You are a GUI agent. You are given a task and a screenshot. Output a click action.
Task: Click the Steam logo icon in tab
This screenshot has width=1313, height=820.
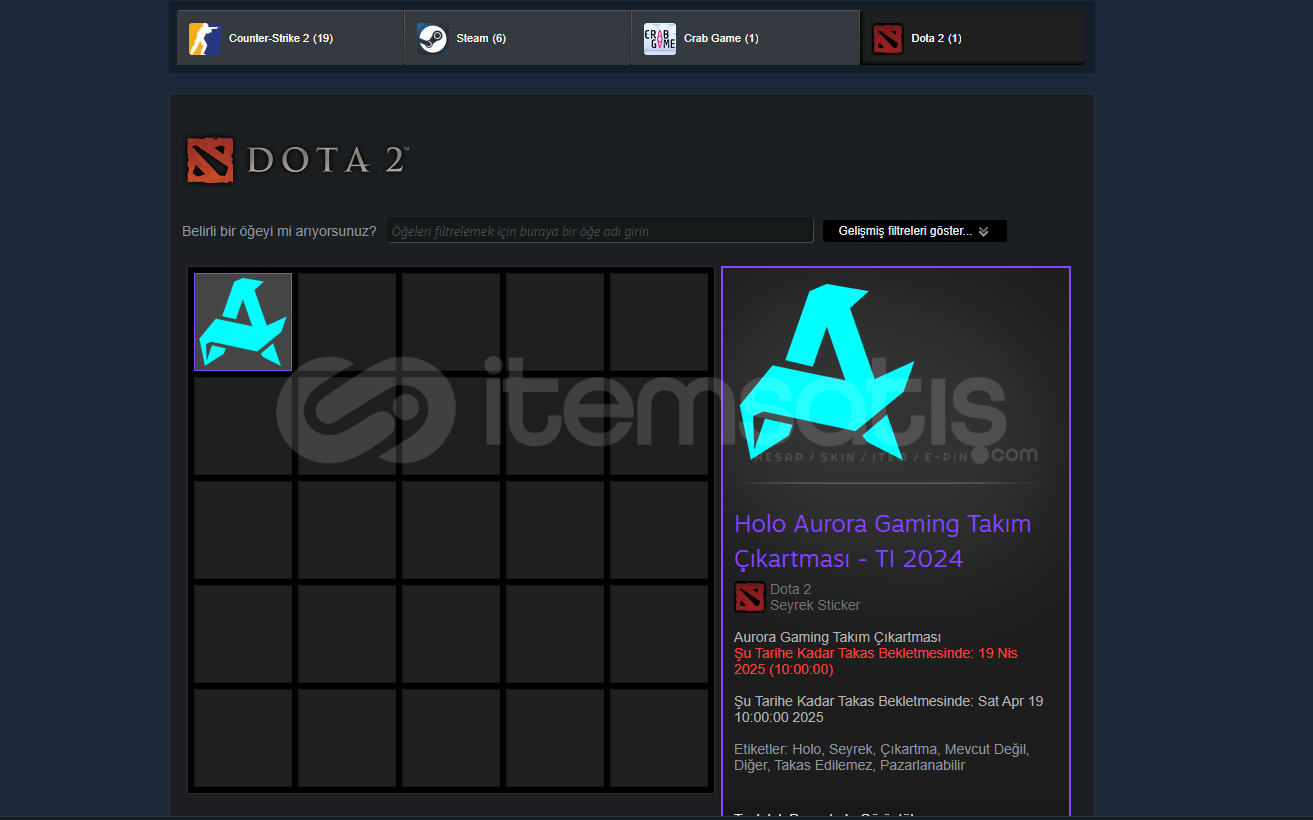pyautogui.click(x=433, y=39)
